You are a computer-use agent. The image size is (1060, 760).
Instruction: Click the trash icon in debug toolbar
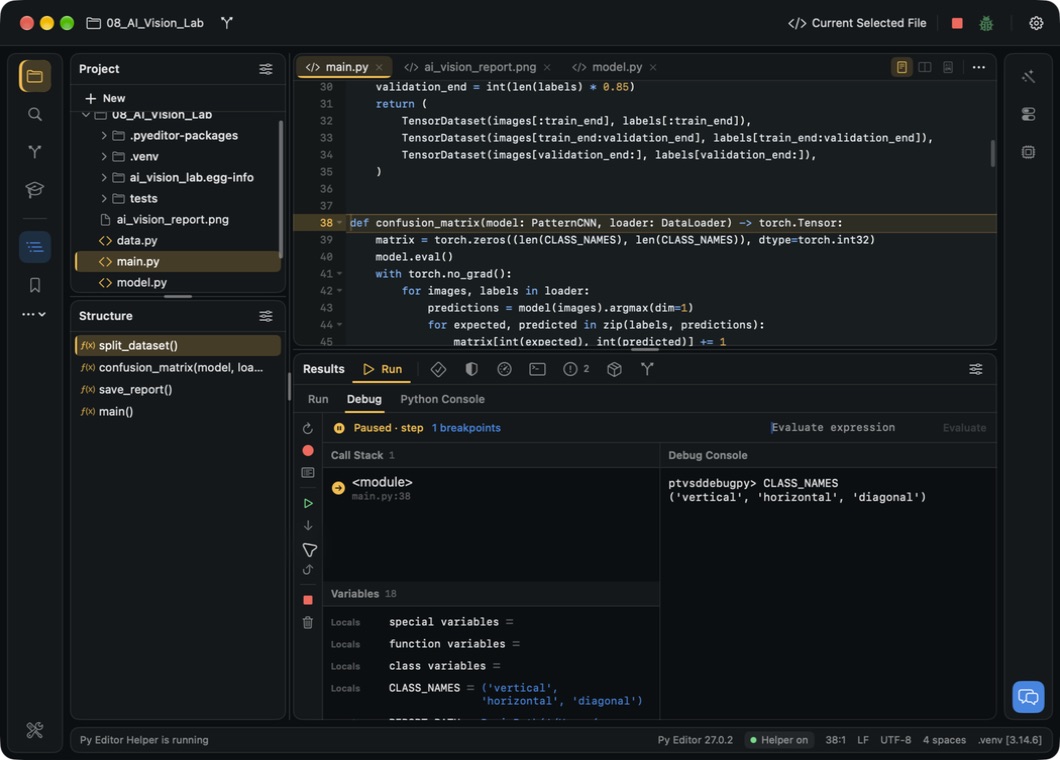[308, 623]
